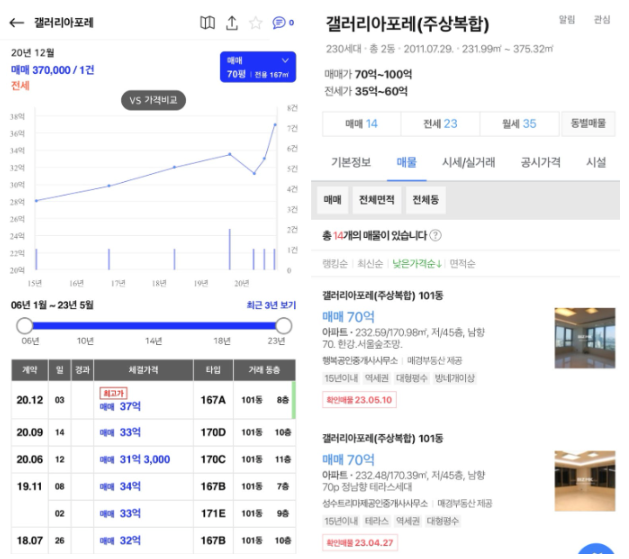This screenshot has width=629, height=559.
Task: Open the 매매 filter dropdown in gray bar
Action: [x=333, y=200]
